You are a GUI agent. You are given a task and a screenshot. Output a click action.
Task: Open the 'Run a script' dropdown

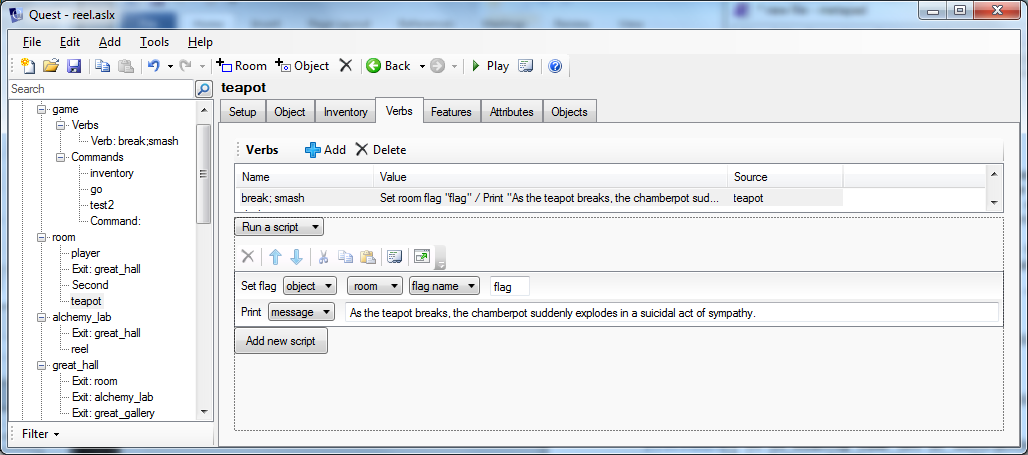pyautogui.click(x=279, y=227)
